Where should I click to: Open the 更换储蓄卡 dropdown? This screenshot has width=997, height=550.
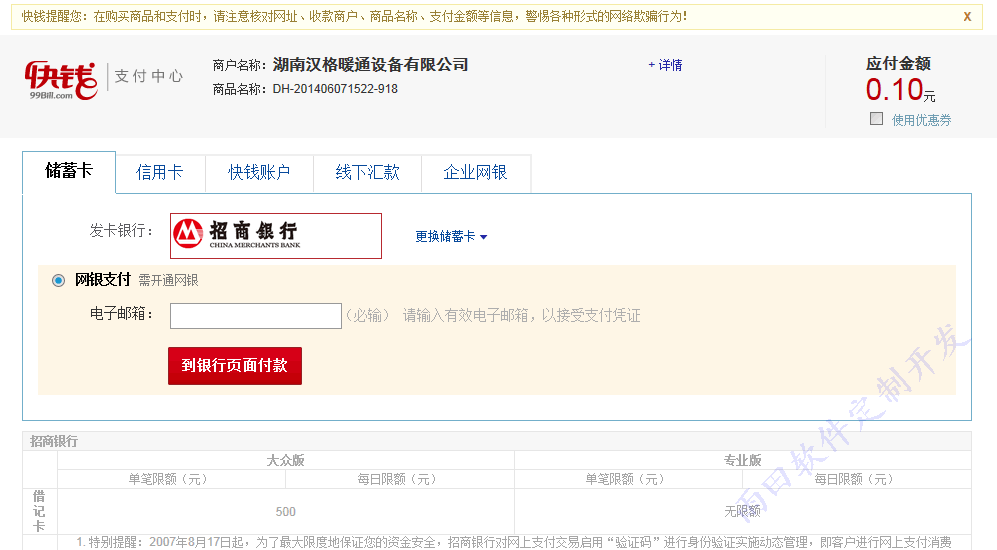point(451,237)
